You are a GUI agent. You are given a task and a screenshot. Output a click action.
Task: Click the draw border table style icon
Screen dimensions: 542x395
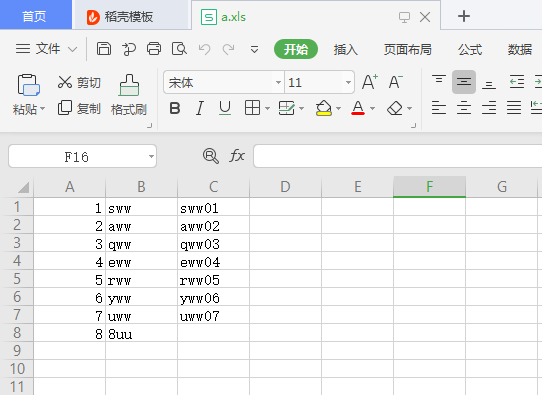(x=287, y=108)
